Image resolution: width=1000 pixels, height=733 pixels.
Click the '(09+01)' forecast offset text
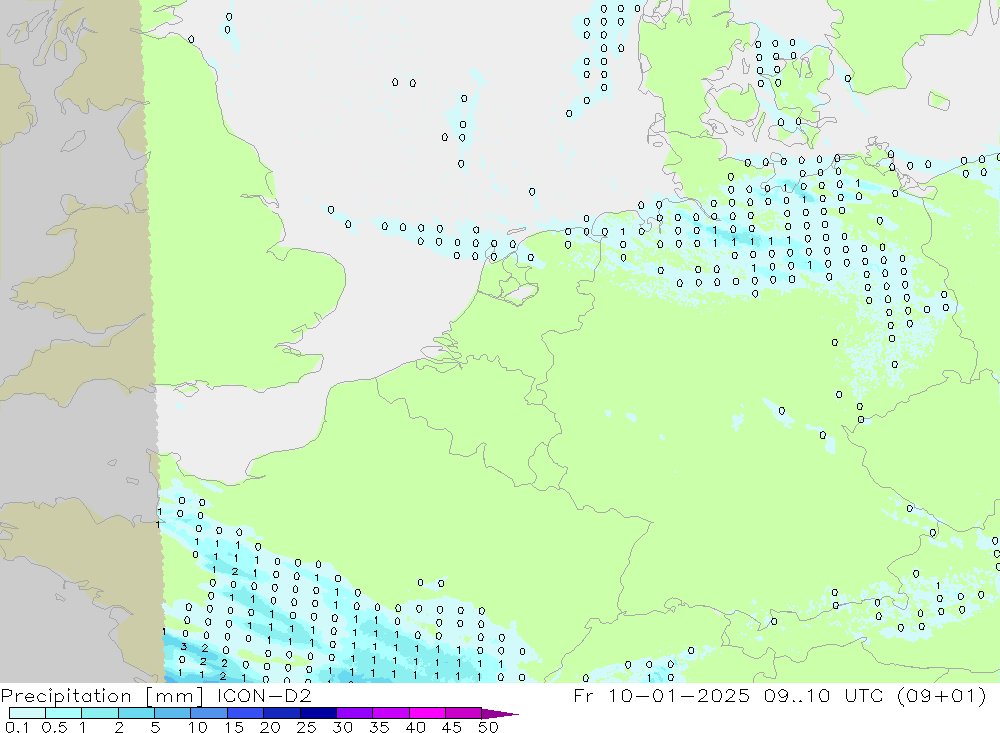click(x=941, y=696)
